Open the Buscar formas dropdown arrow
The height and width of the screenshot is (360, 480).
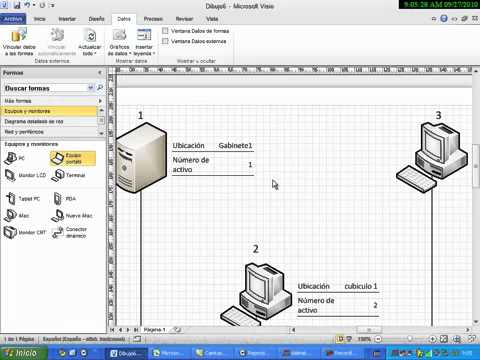[x=90, y=88]
